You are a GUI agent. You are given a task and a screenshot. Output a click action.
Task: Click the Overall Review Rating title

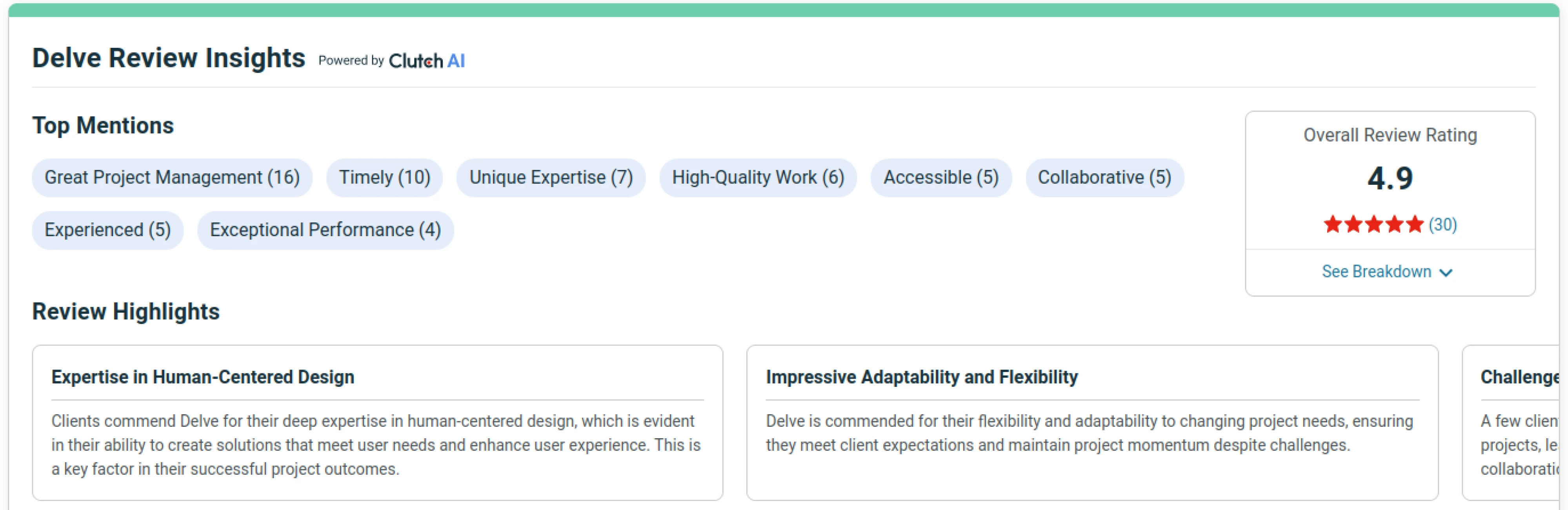[x=1390, y=135]
